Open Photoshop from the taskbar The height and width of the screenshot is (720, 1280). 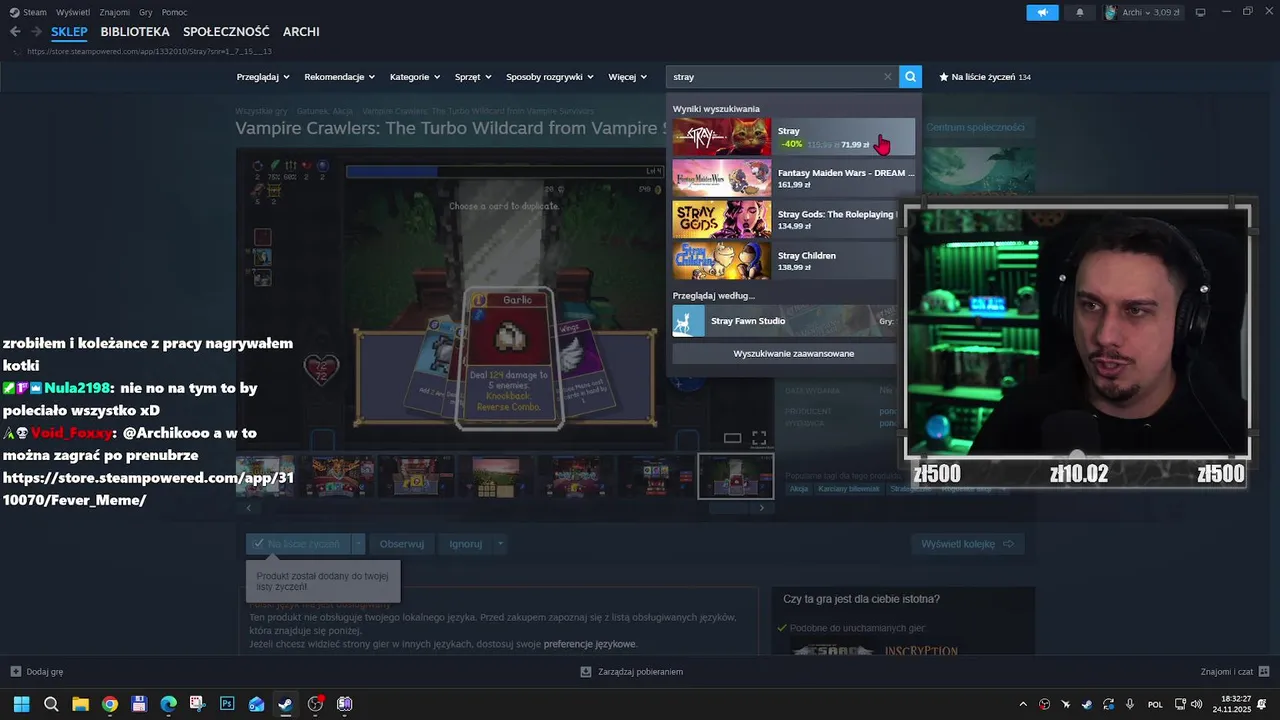(227, 704)
